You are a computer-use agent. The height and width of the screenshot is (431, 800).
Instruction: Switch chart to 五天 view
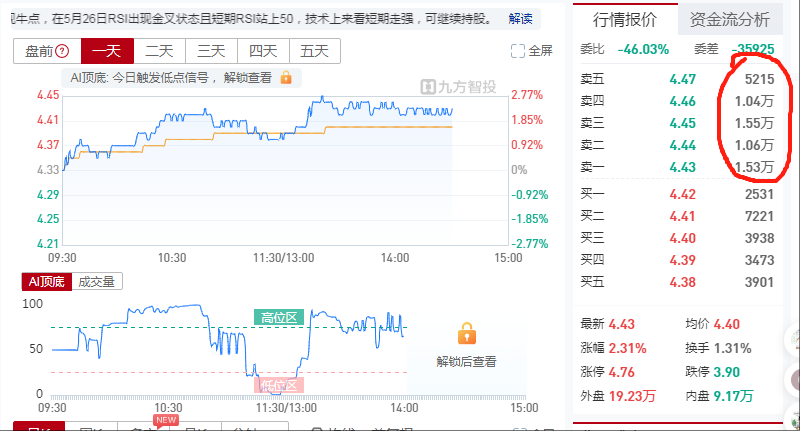pyautogui.click(x=314, y=51)
